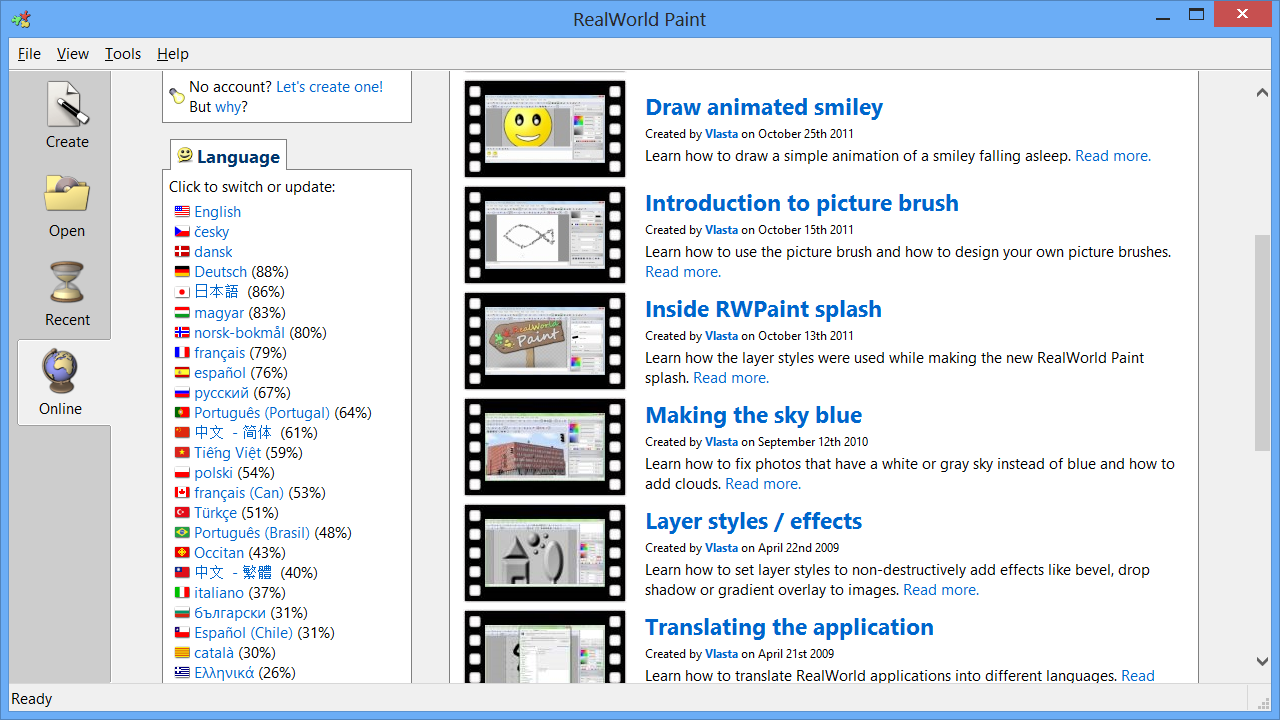This screenshot has height=720, width=1280.
Task: Open the "Inside RWPaint splash" title link
Action: tap(763, 309)
